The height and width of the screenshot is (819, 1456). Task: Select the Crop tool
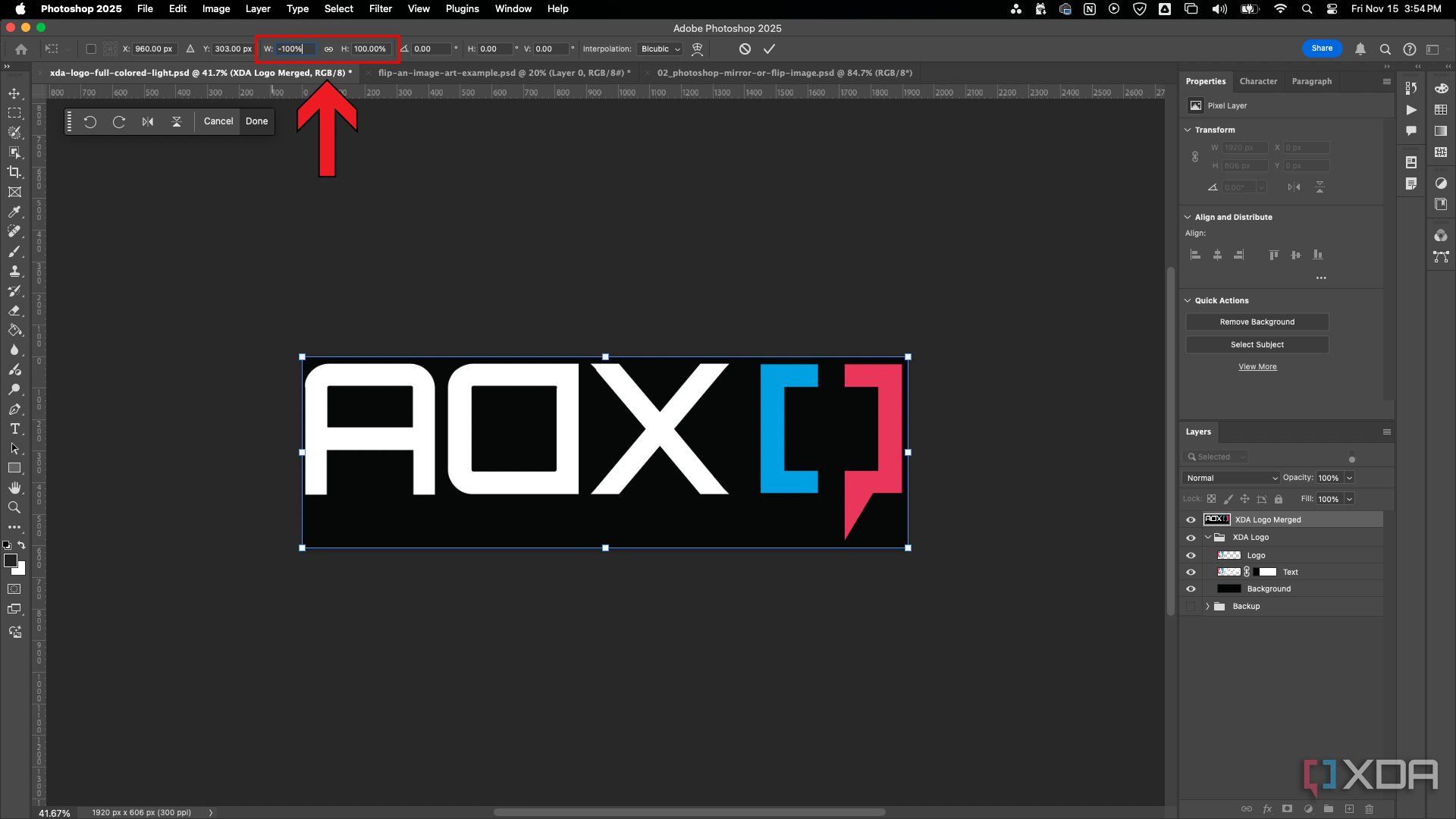[14, 172]
